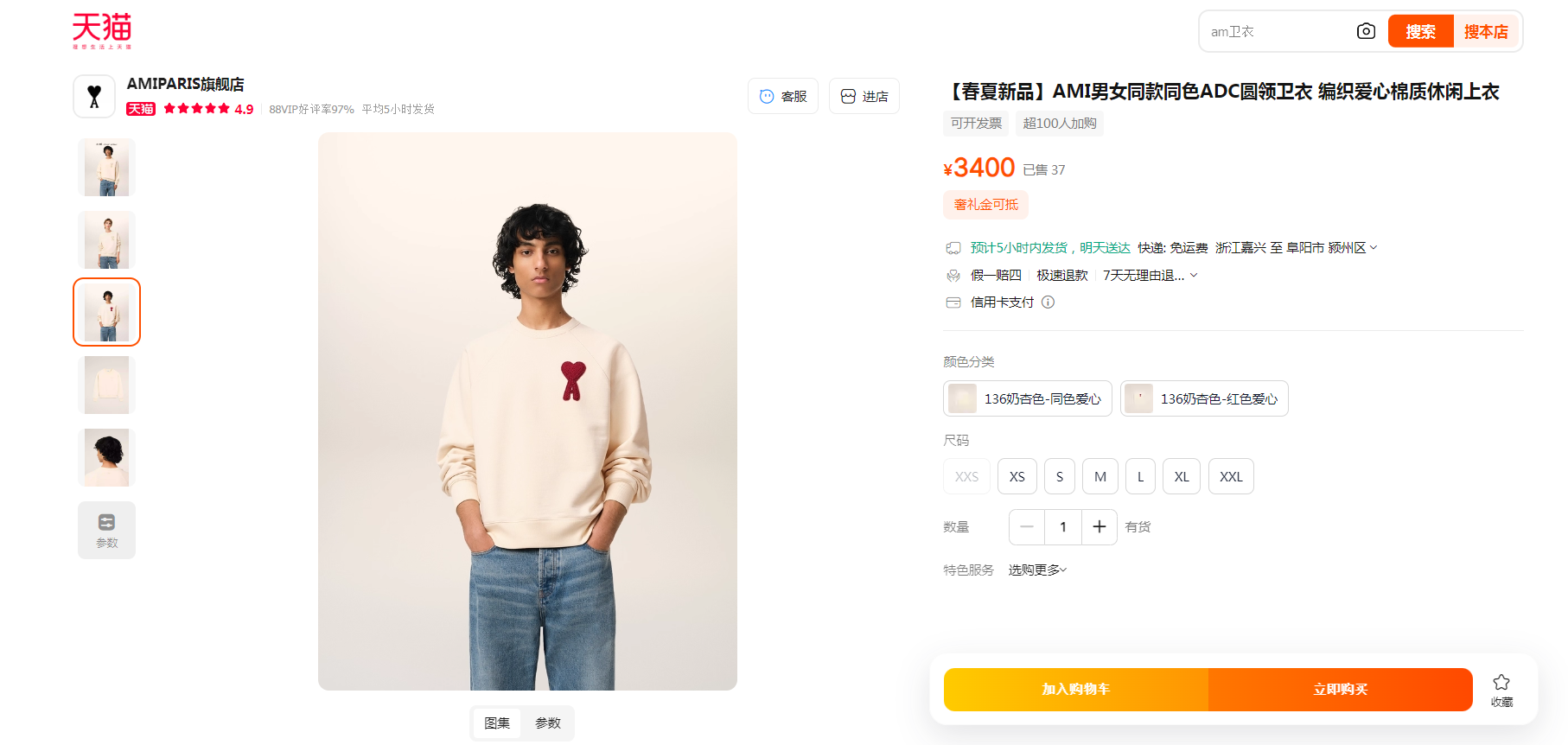Expand the delivery address dropdown

pos(1374,248)
